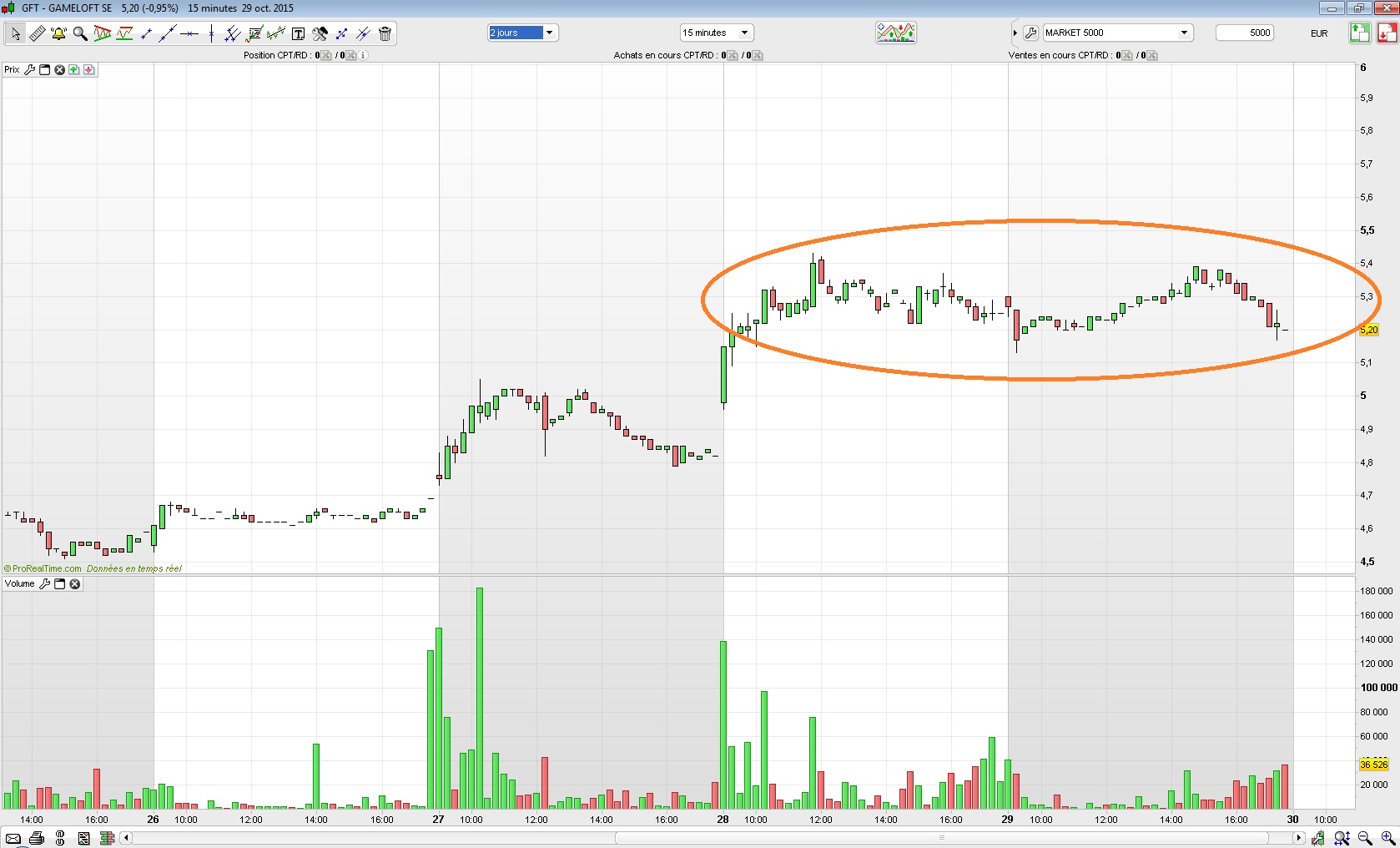Click the red down arrow in Prix panel
The image size is (1400, 848).
pyautogui.click(x=89, y=70)
